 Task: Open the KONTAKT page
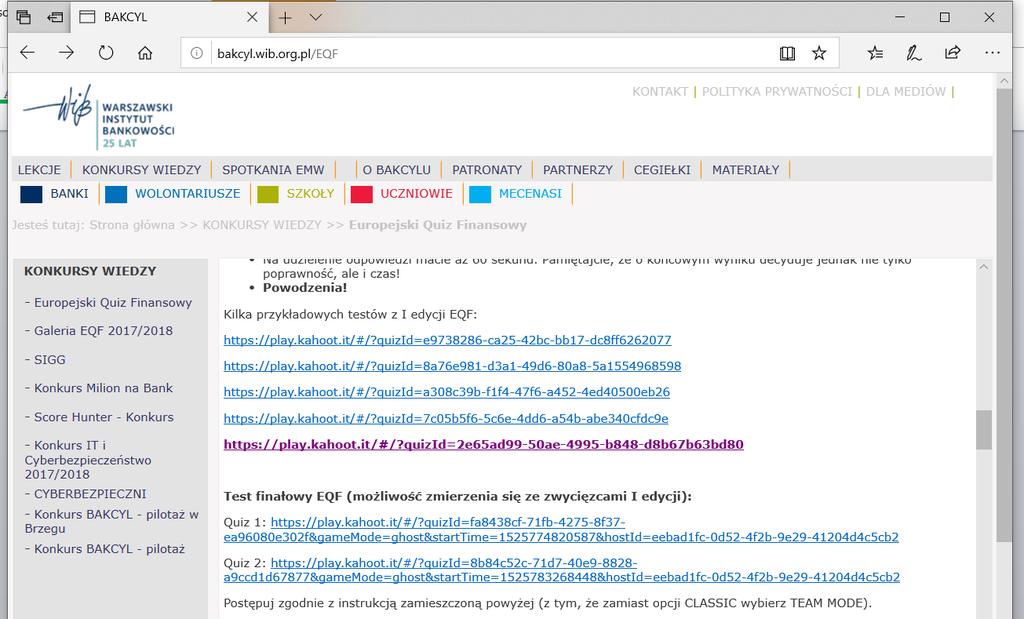[660, 91]
